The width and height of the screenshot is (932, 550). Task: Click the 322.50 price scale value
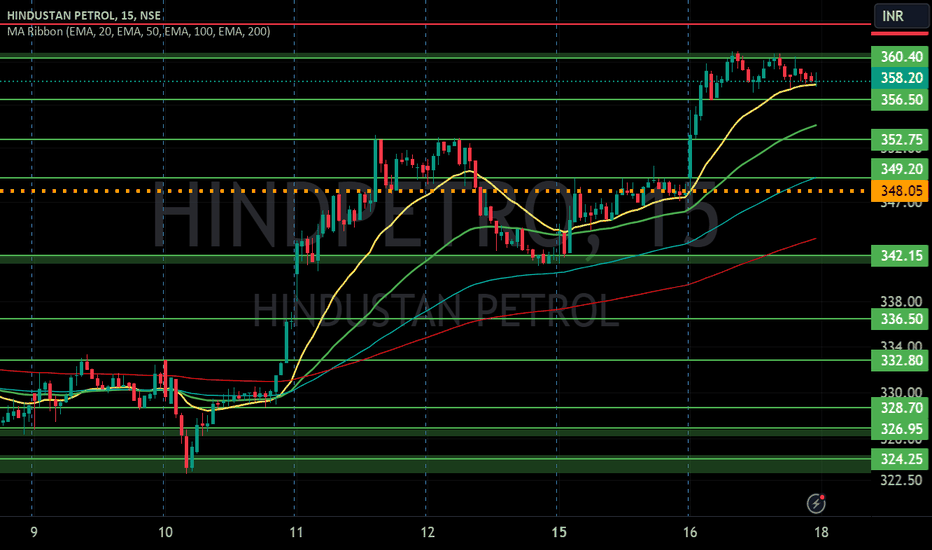pos(901,480)
